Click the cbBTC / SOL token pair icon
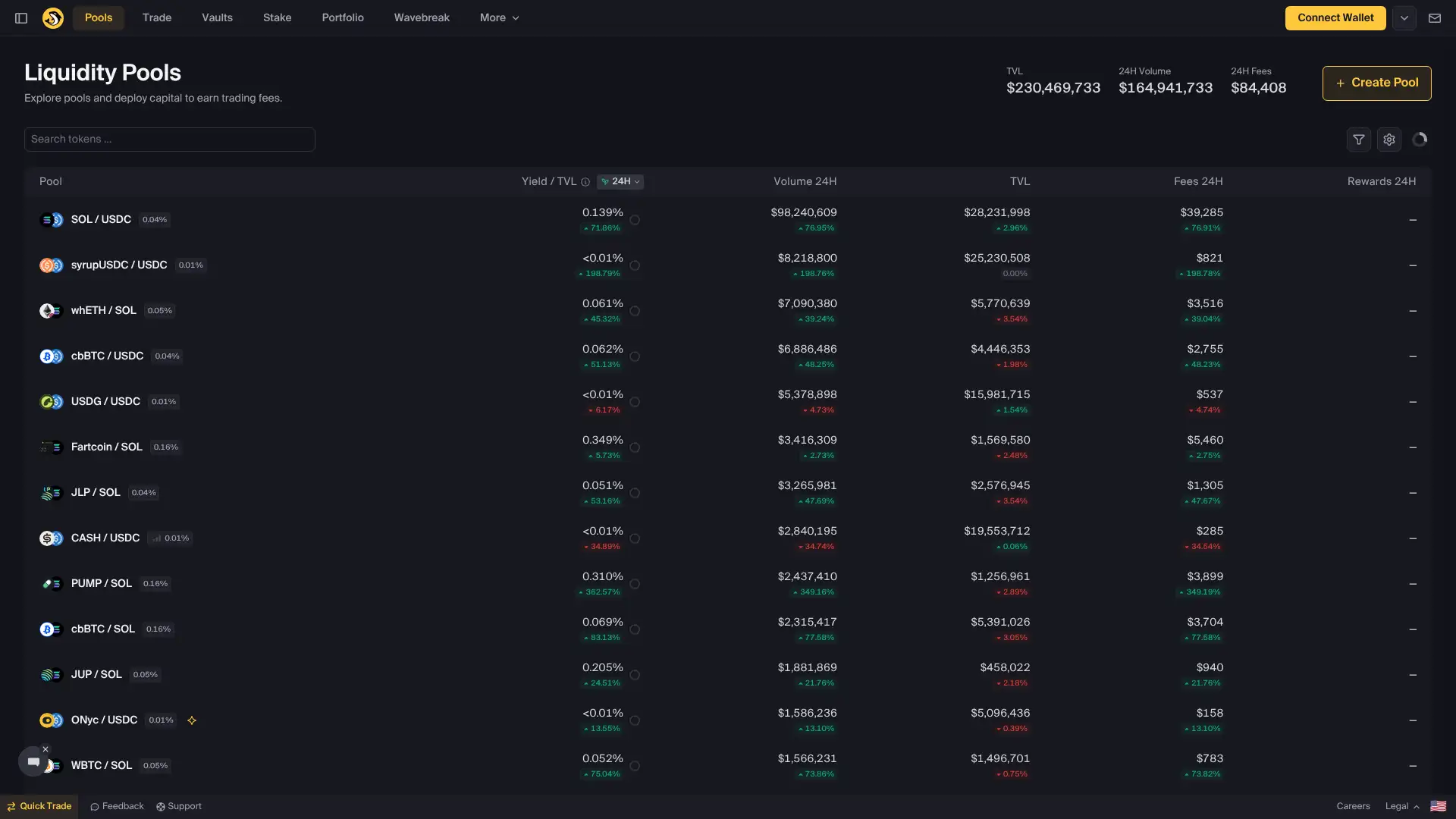 coord(51,629)
